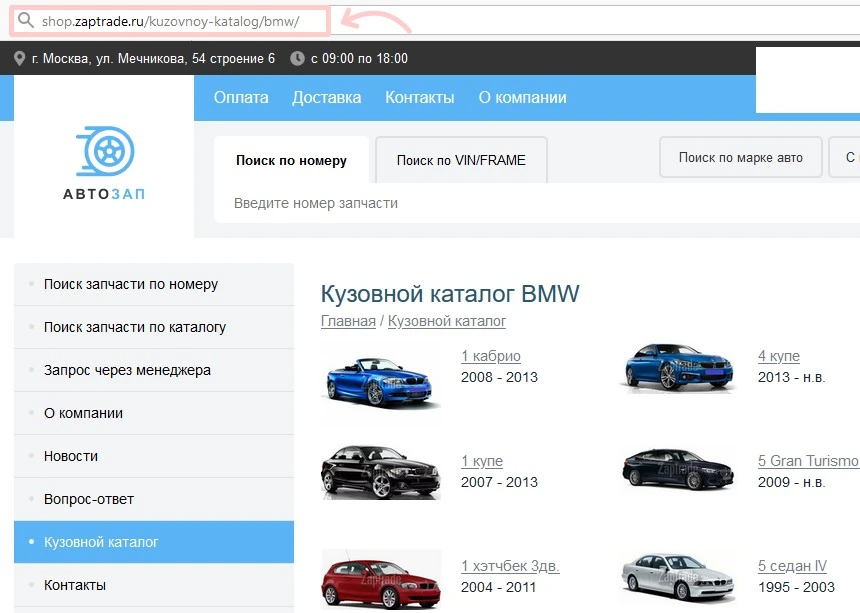860x613 pixels.
Task: Click the Поиск по марке авто button
Action: point(740,157)
